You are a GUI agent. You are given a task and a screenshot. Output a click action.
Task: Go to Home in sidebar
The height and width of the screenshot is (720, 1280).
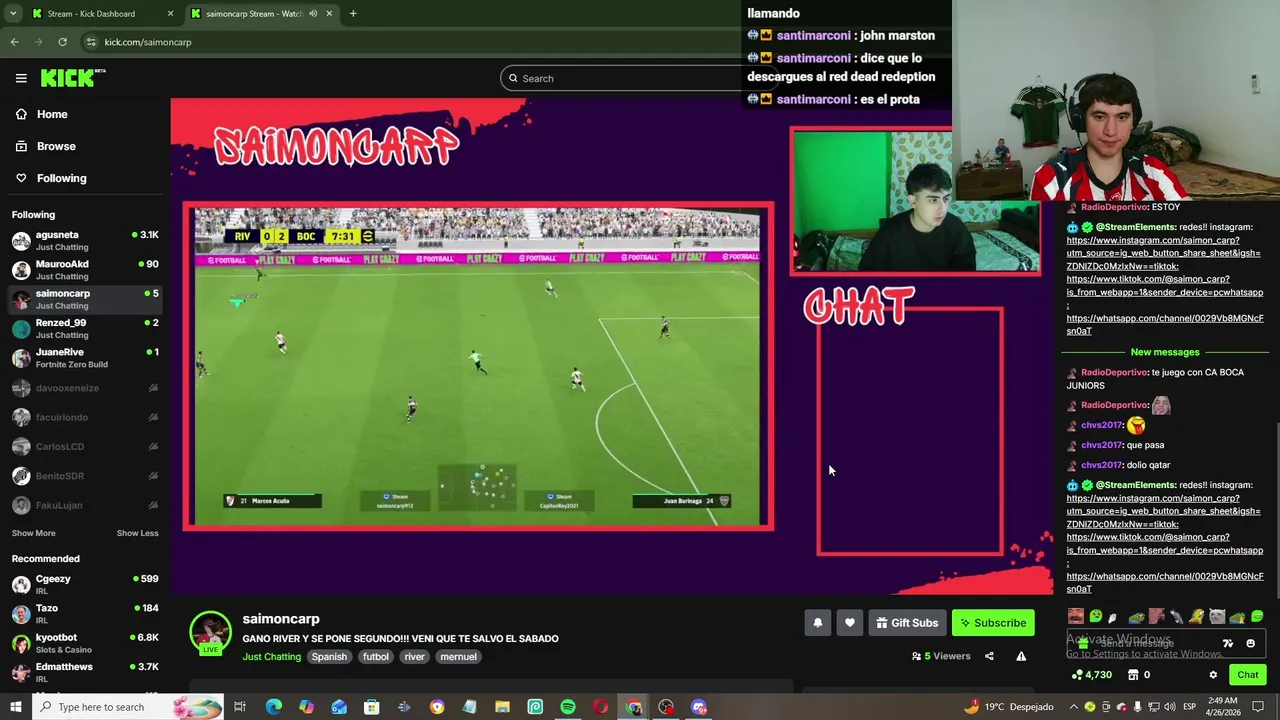[x=52, y=114]
